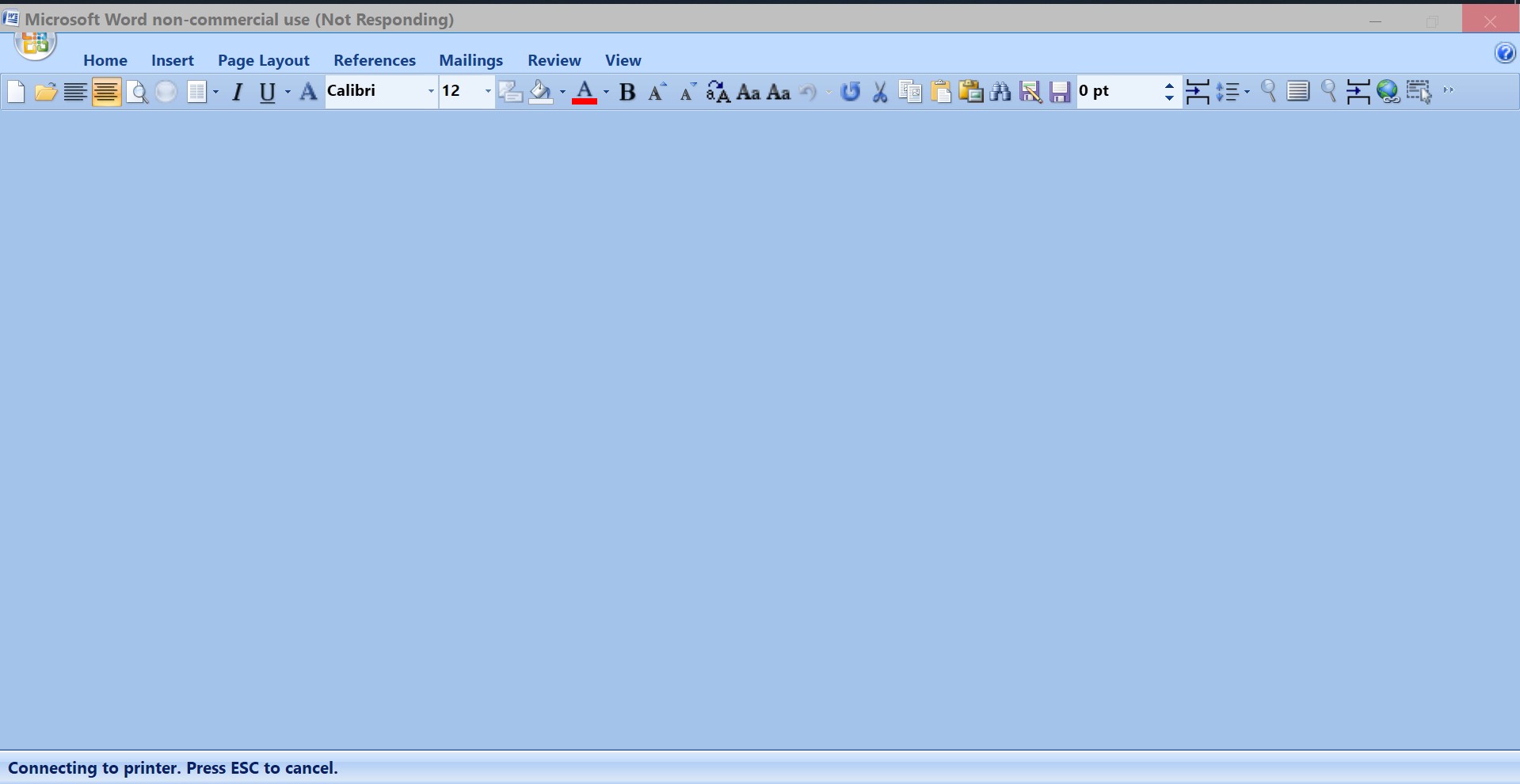1520x784 pixels.
Task: Open the red font color swatch
Action: pyautogui.click(x=585, y=91)
